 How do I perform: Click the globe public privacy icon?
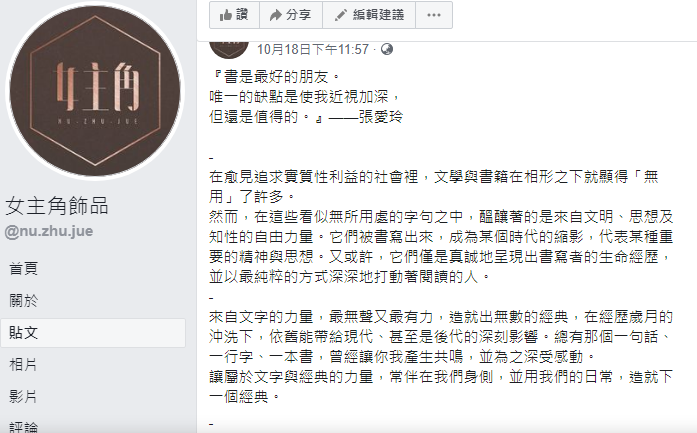[x=387, y=49]
